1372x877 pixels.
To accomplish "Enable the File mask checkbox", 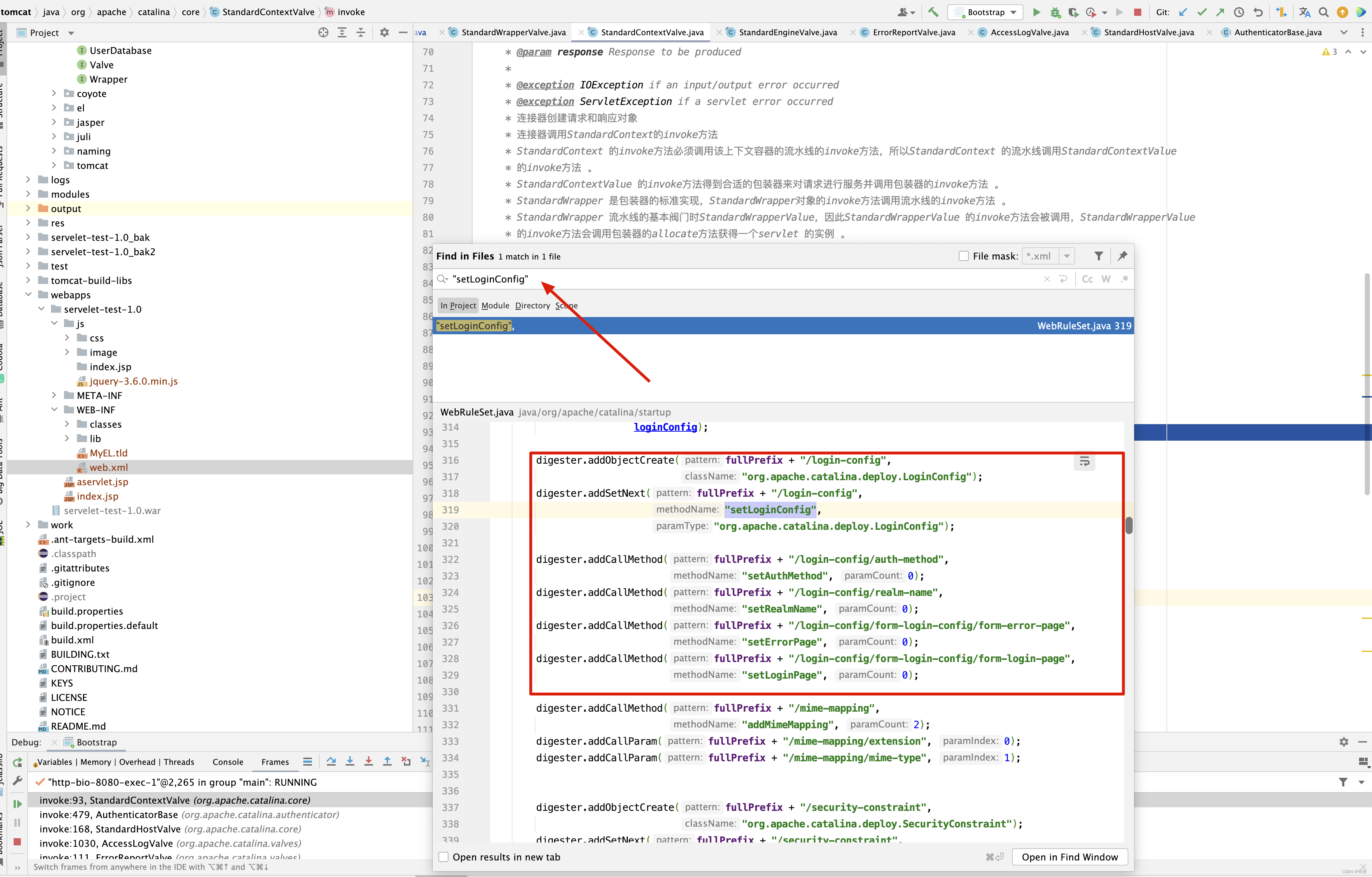I will [x=963, y=256].
